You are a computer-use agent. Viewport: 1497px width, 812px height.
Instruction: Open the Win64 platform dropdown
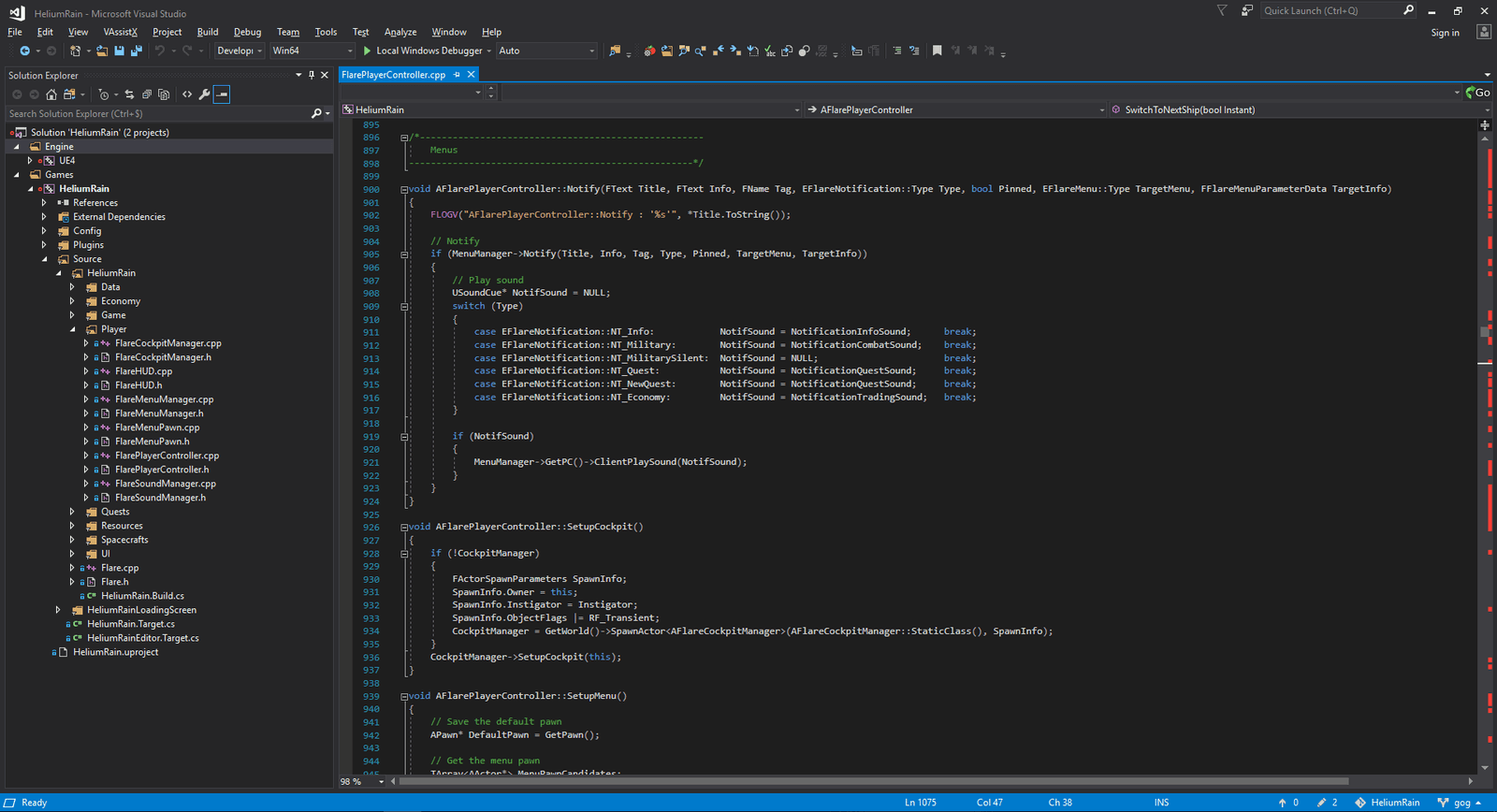coord(312,51)
